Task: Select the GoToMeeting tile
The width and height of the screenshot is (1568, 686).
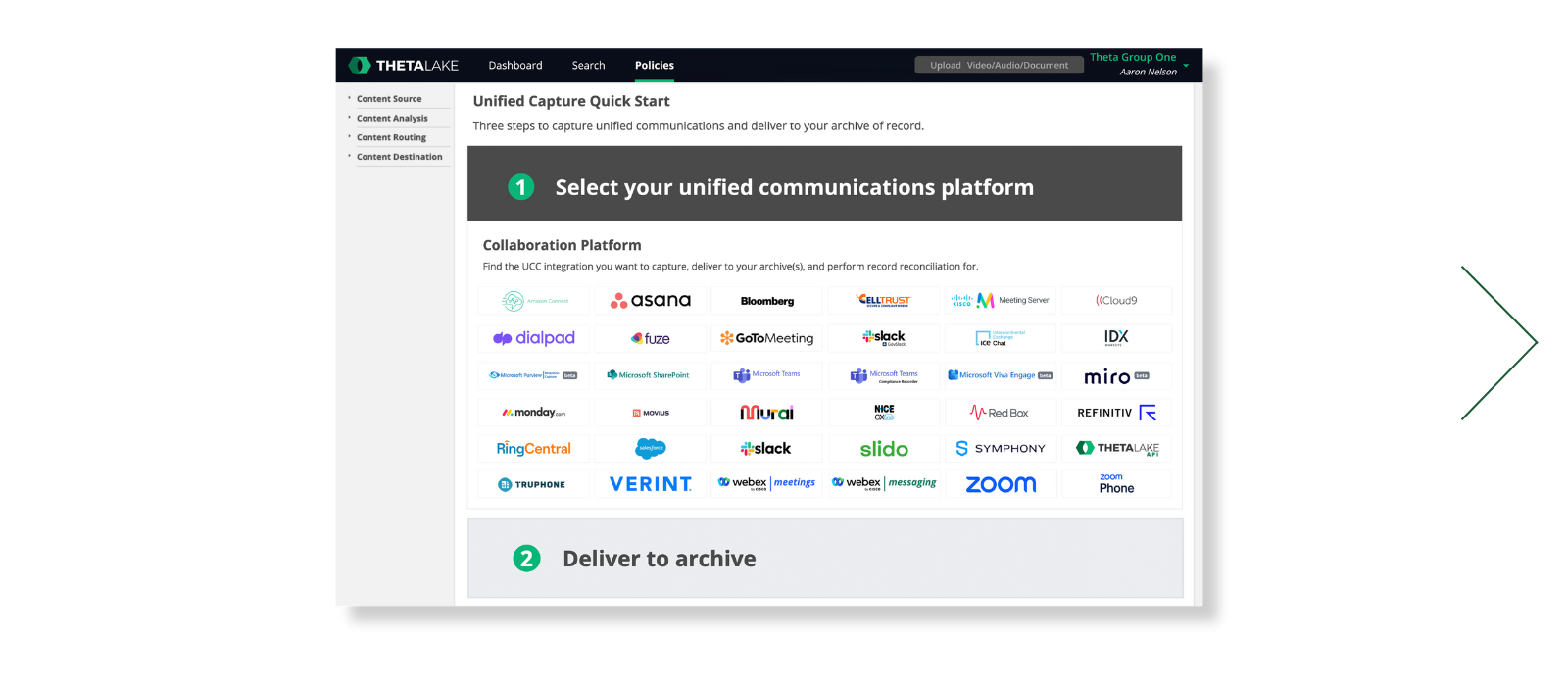Action: coord(767,338)
